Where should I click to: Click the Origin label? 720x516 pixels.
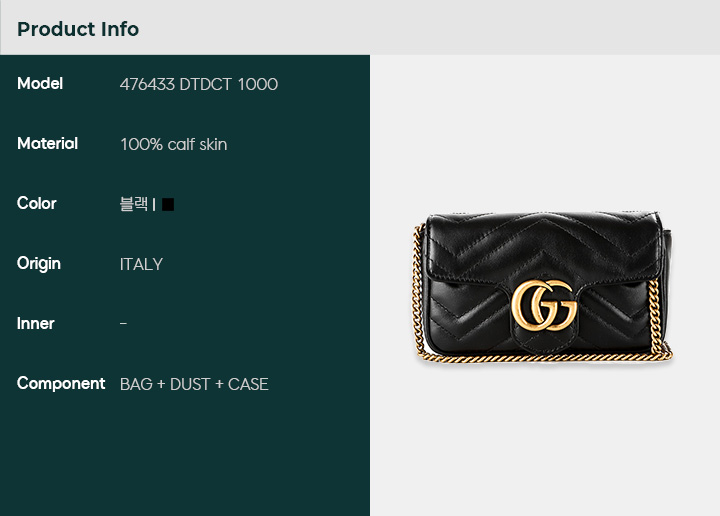pos(39,264)
